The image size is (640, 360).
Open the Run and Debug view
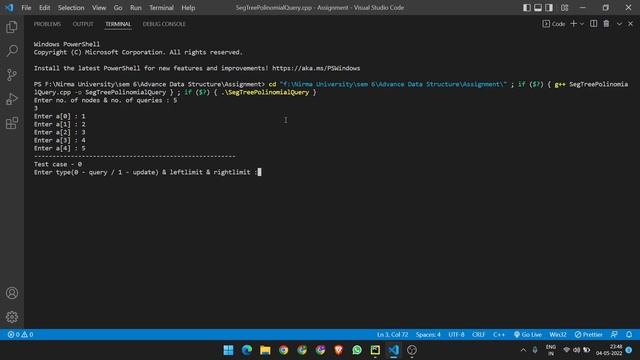point(12,99)
